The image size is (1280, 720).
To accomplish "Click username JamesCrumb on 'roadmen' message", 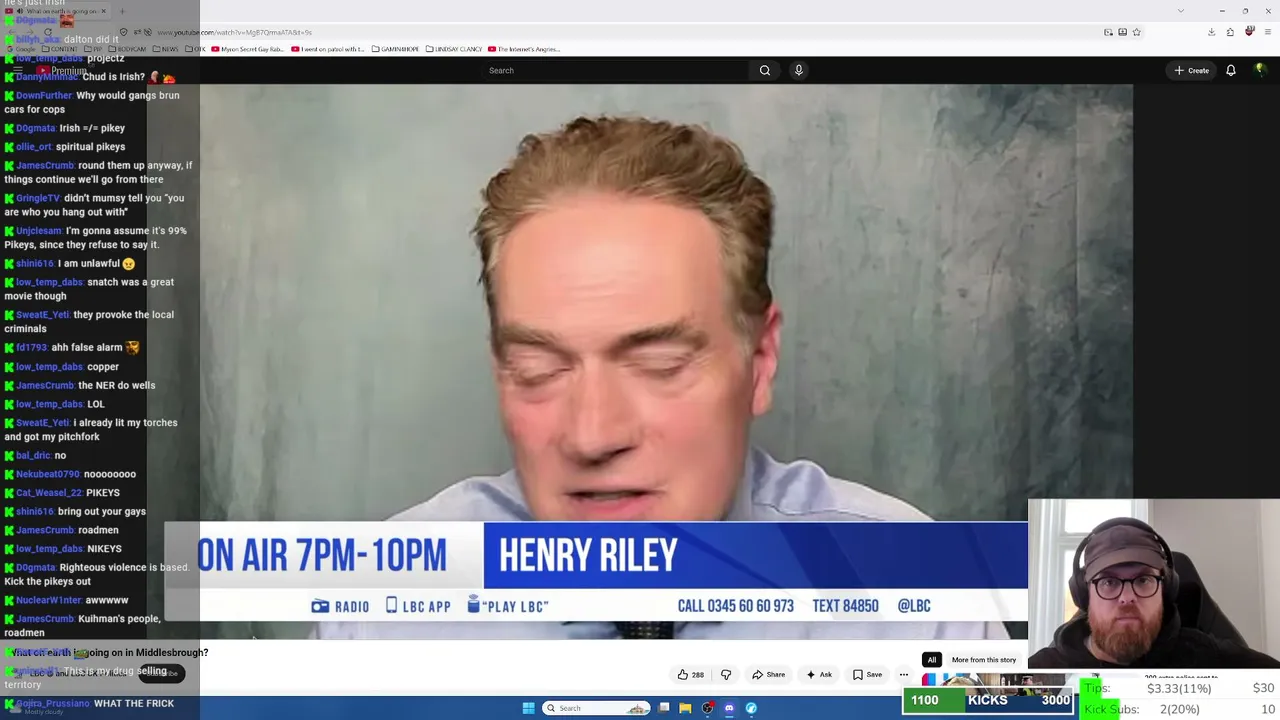I will [x=45, y=530].
